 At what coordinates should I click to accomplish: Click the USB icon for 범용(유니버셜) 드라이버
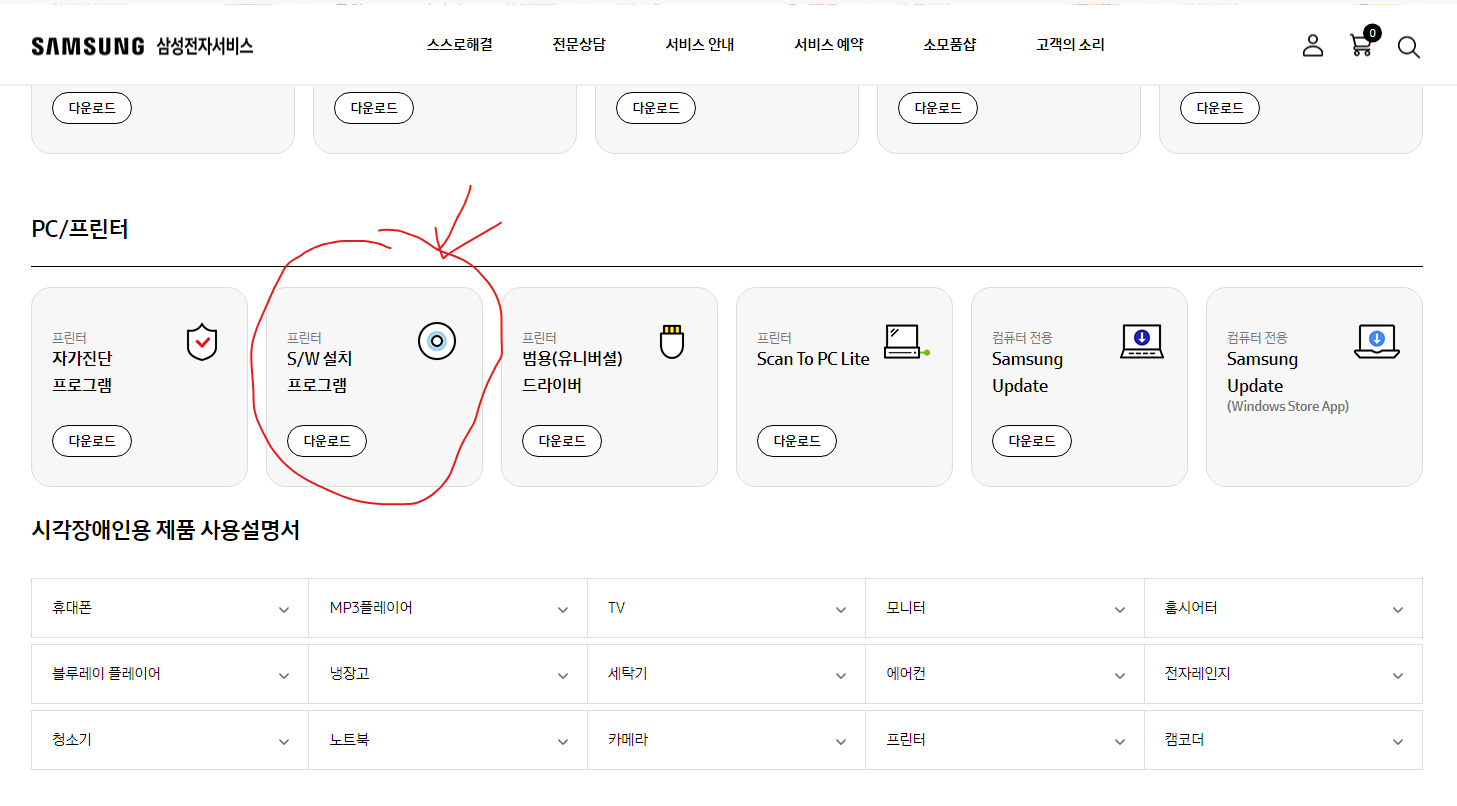click(x=672, y=342)
